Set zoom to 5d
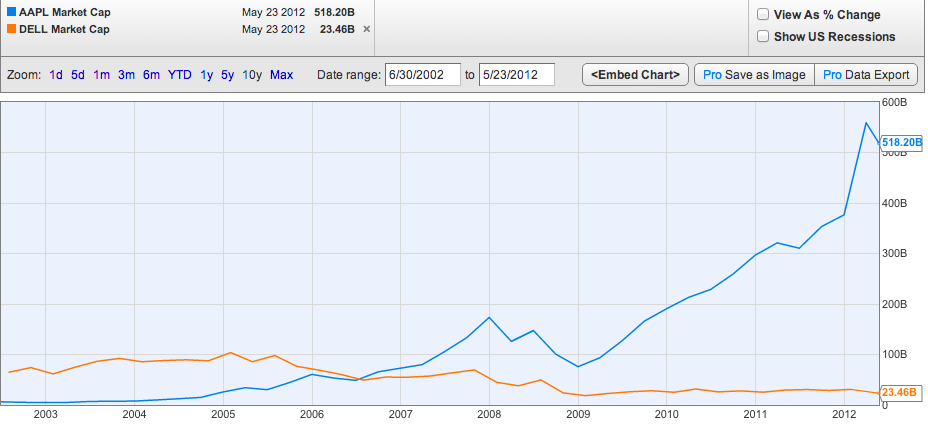This screenshot has height=428, width=928. coord(78,75)
